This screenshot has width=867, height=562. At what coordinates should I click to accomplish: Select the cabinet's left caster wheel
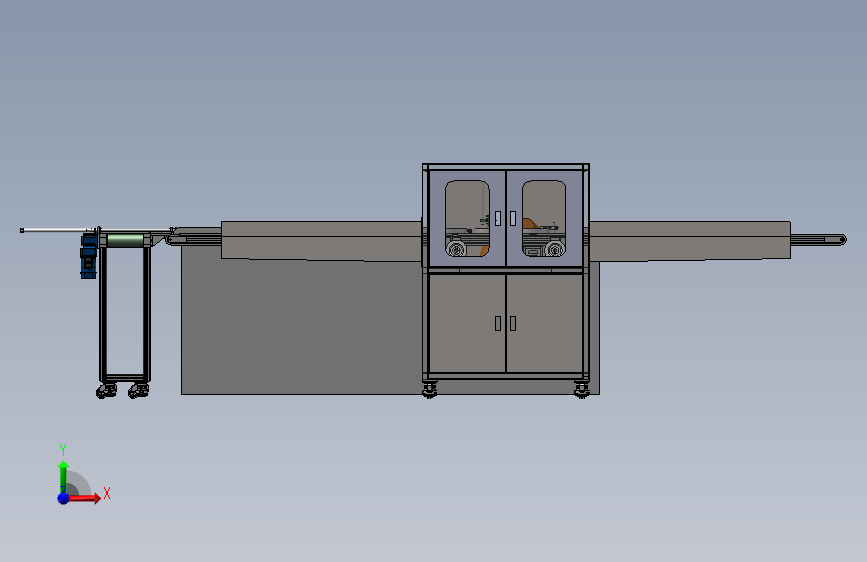coord(430,390)
